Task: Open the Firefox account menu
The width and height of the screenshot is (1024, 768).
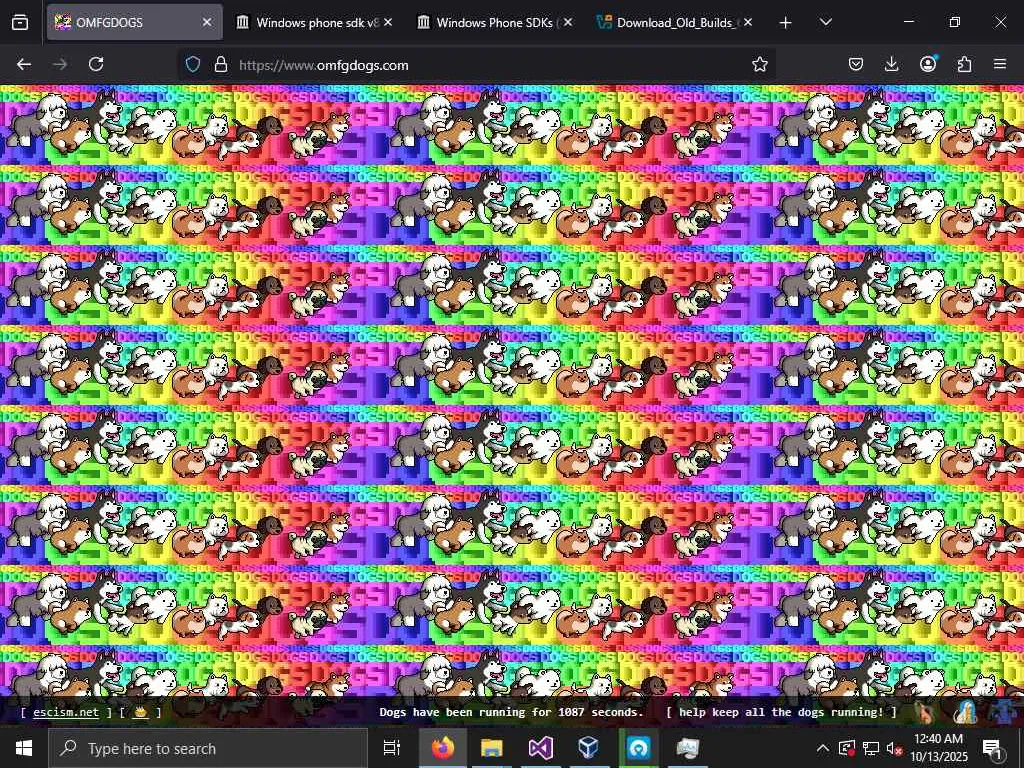Action: click(928, 64)
